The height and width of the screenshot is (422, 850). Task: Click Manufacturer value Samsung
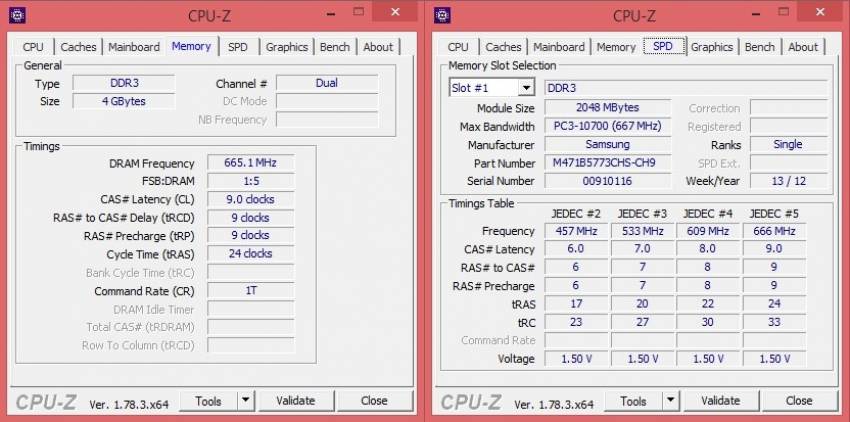click(x=607, y=144)
